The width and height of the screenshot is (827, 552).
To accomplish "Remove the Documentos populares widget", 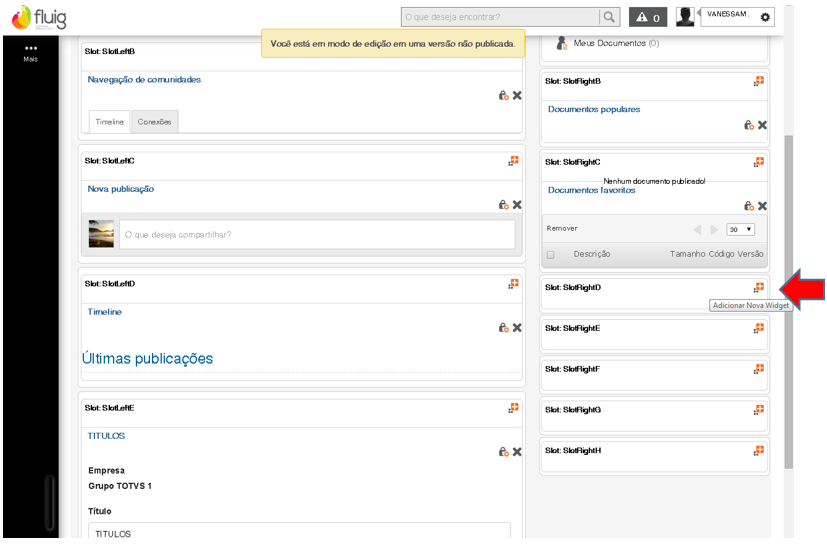I will click(x=762, y=125).
